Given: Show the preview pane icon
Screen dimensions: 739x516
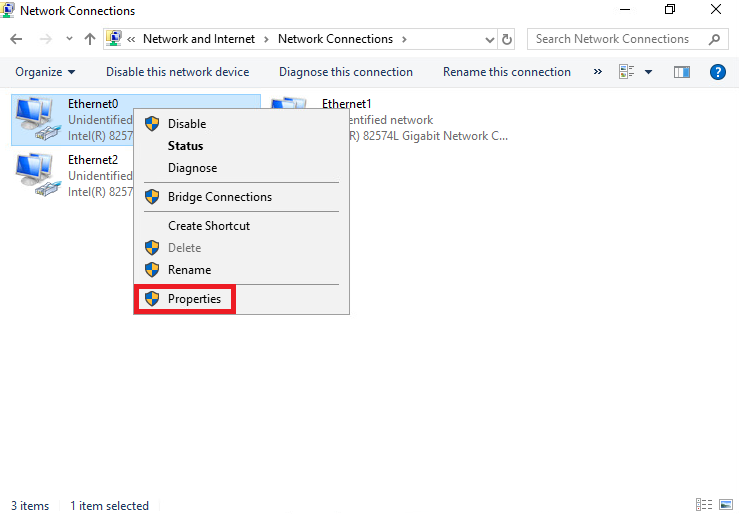Looking at the screenshot, I should tap(682, 72).
